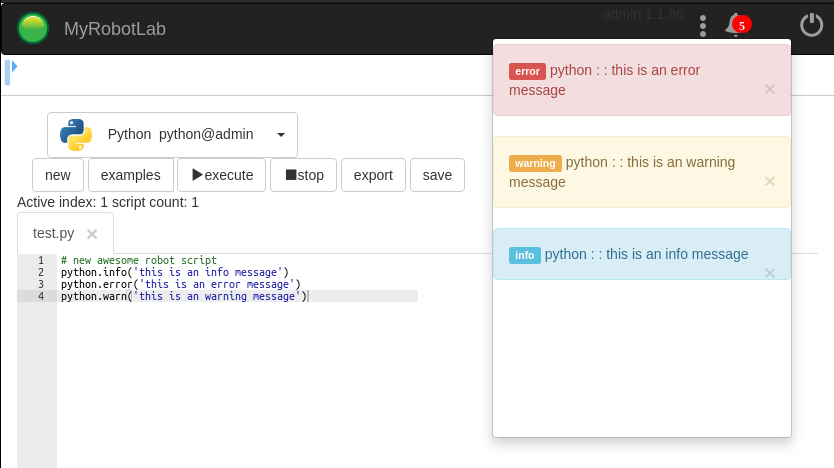834x468 pixels.
Task: Click the comment line new awesome robot script
Action: pos(139,260)
